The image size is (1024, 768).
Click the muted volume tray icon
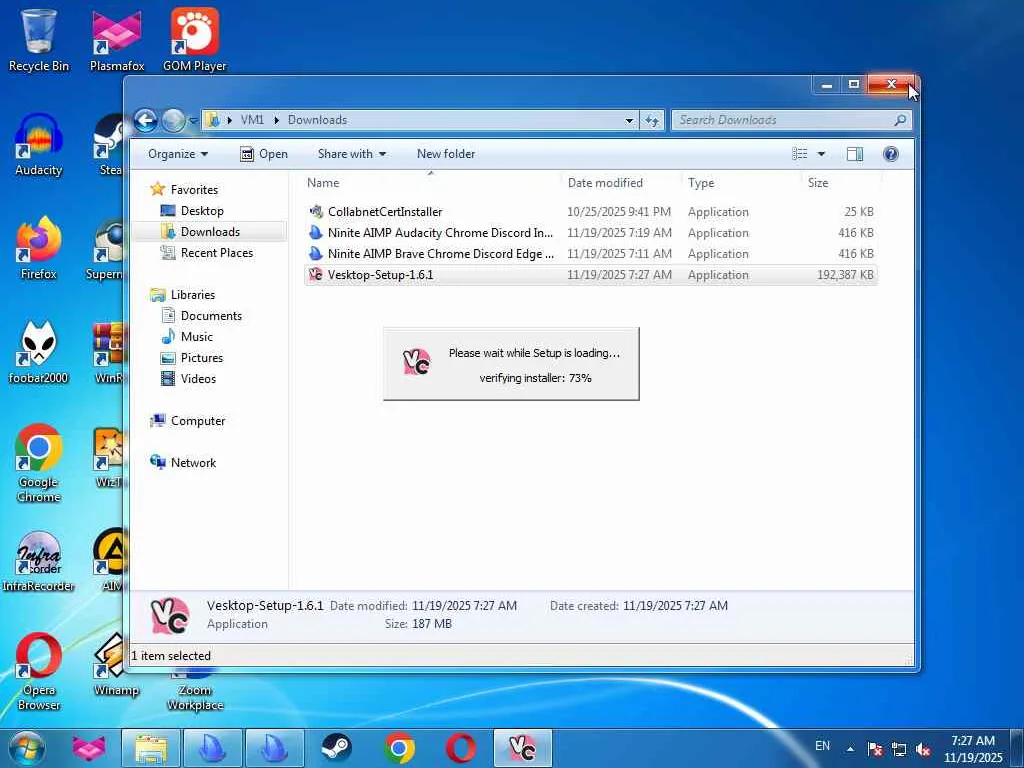pos(923,749)
